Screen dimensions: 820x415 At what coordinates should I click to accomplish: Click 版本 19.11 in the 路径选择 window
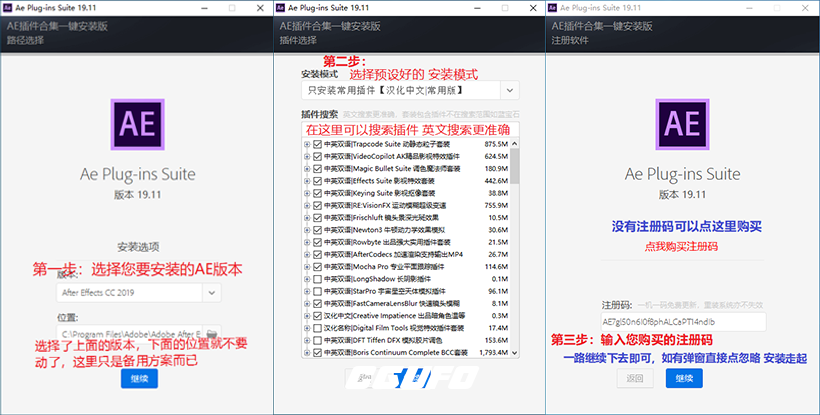click(138, 194)
